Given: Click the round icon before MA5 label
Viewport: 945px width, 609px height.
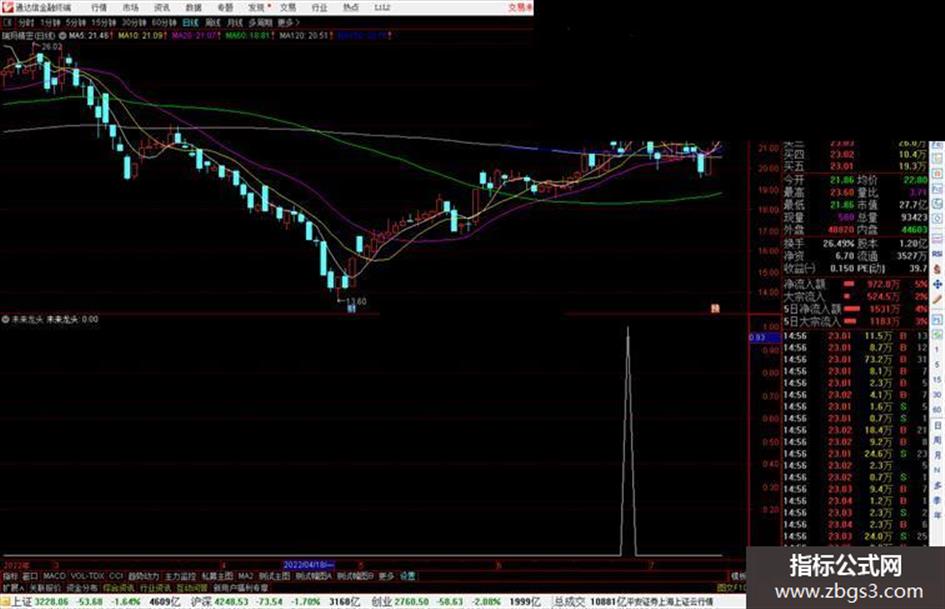Looking at the screenshot, I should tap(63, 36).
